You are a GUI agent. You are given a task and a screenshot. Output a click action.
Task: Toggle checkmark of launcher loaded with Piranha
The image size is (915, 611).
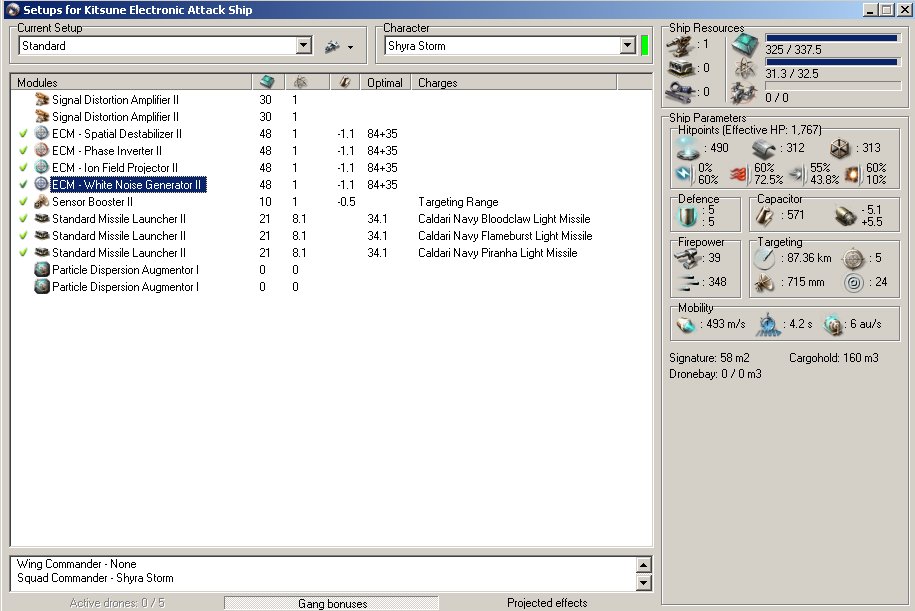(23, 252)
